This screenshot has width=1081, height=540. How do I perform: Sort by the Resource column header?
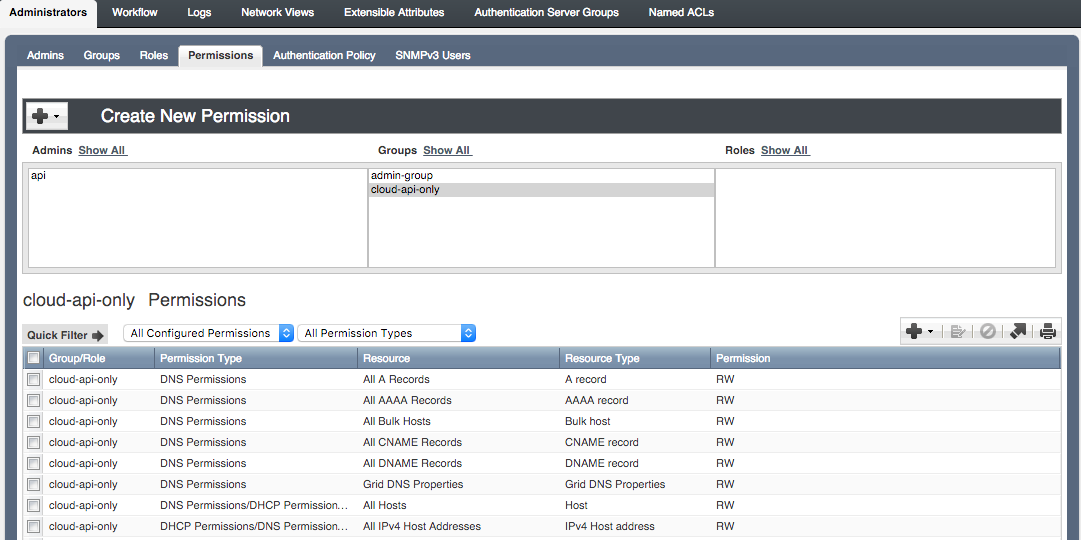click(x=458, y=358)
